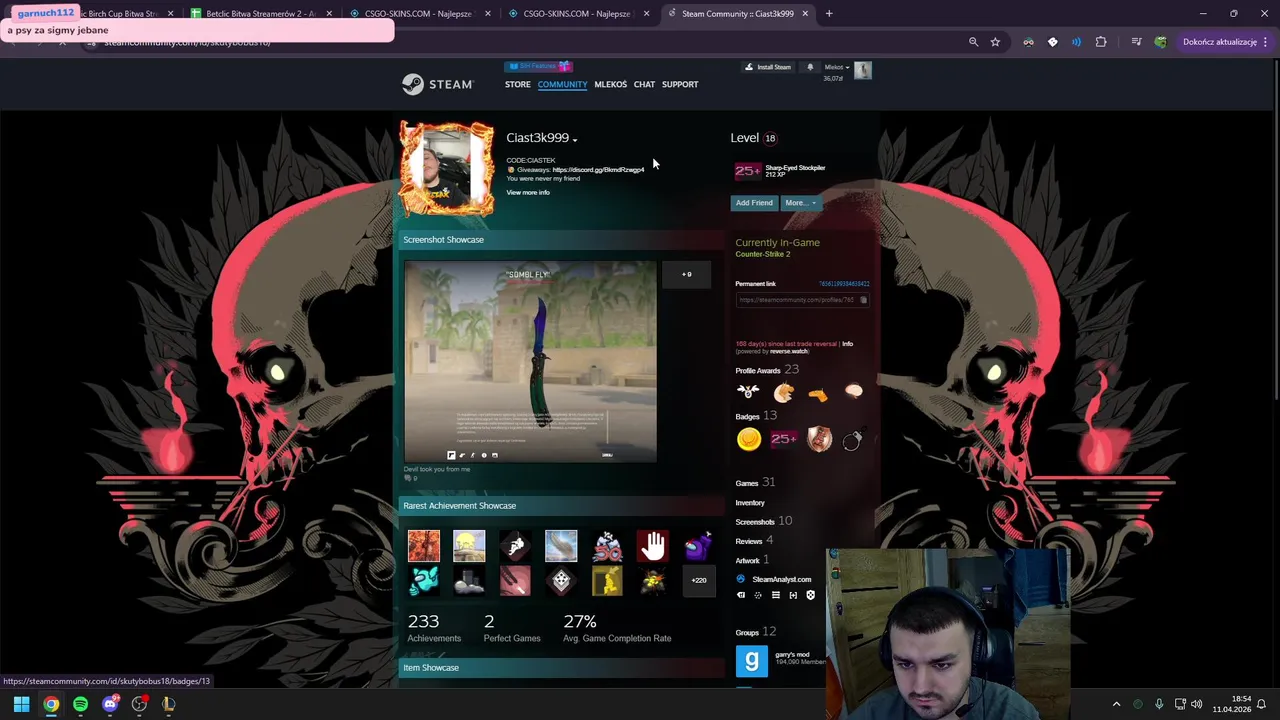Open the Mlekos account dropdown

pyautogui.click(x=837, y=67)
